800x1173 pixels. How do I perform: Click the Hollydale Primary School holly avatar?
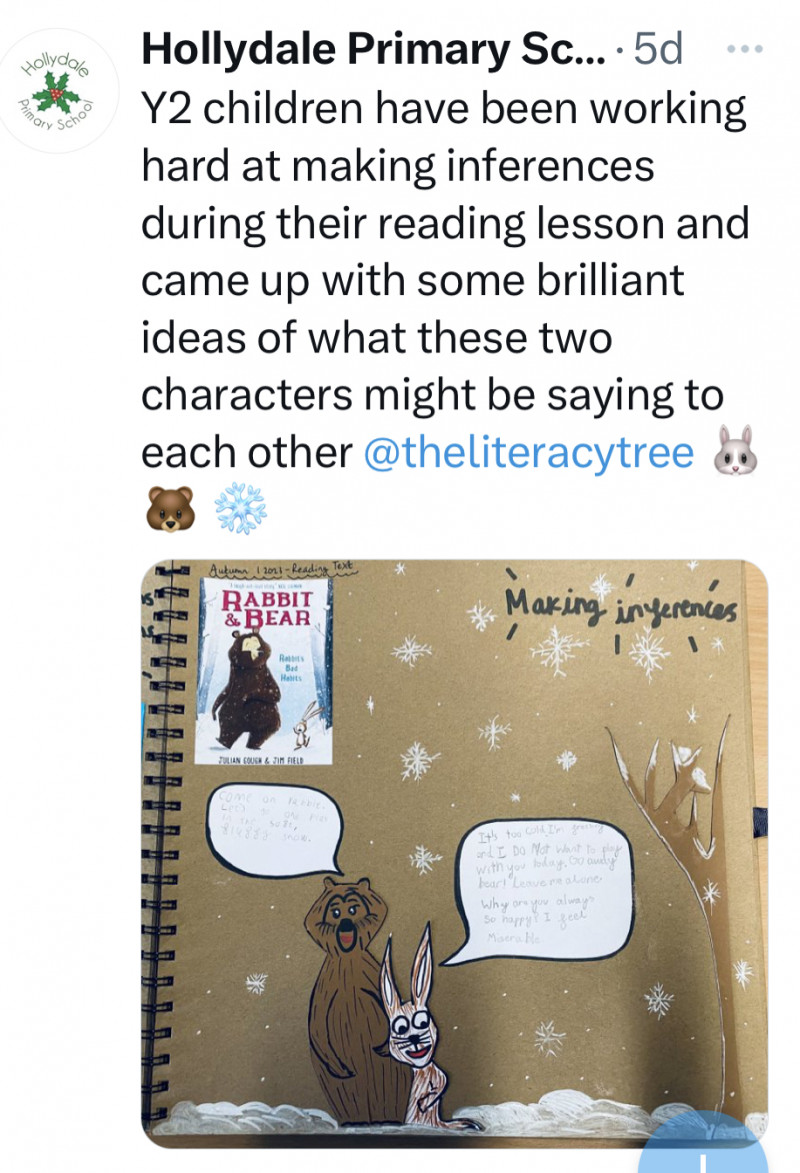pos(57,91)
